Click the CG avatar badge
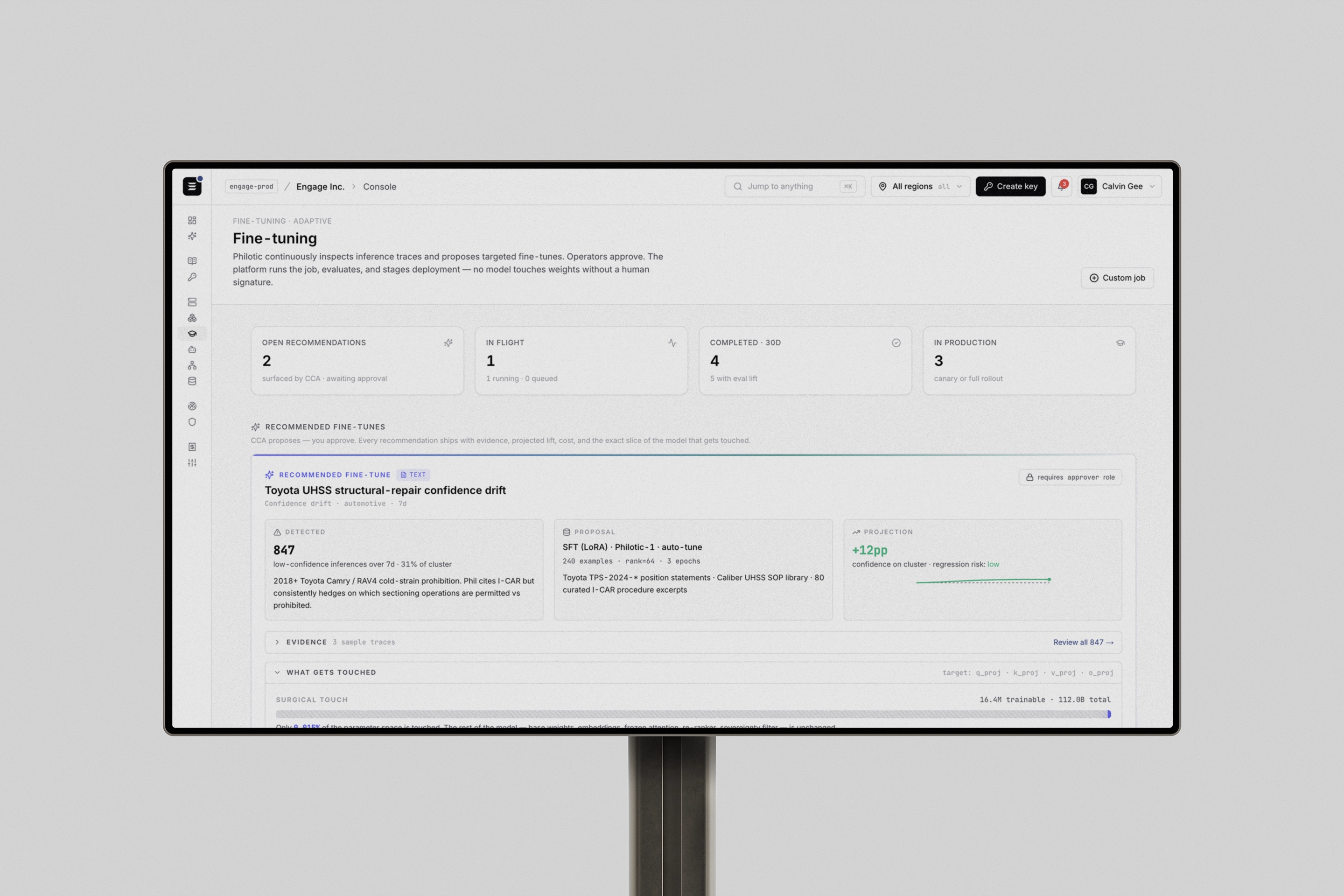The width and height of the screenshot is (1344, 896). click(1089, 186)
